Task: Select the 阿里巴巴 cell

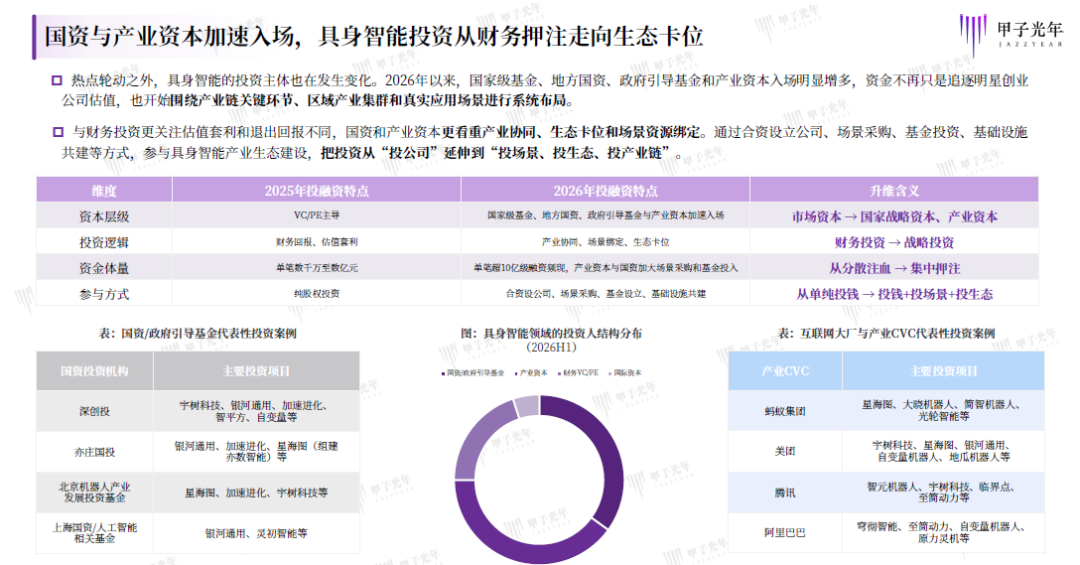Action: pos(785,532)
